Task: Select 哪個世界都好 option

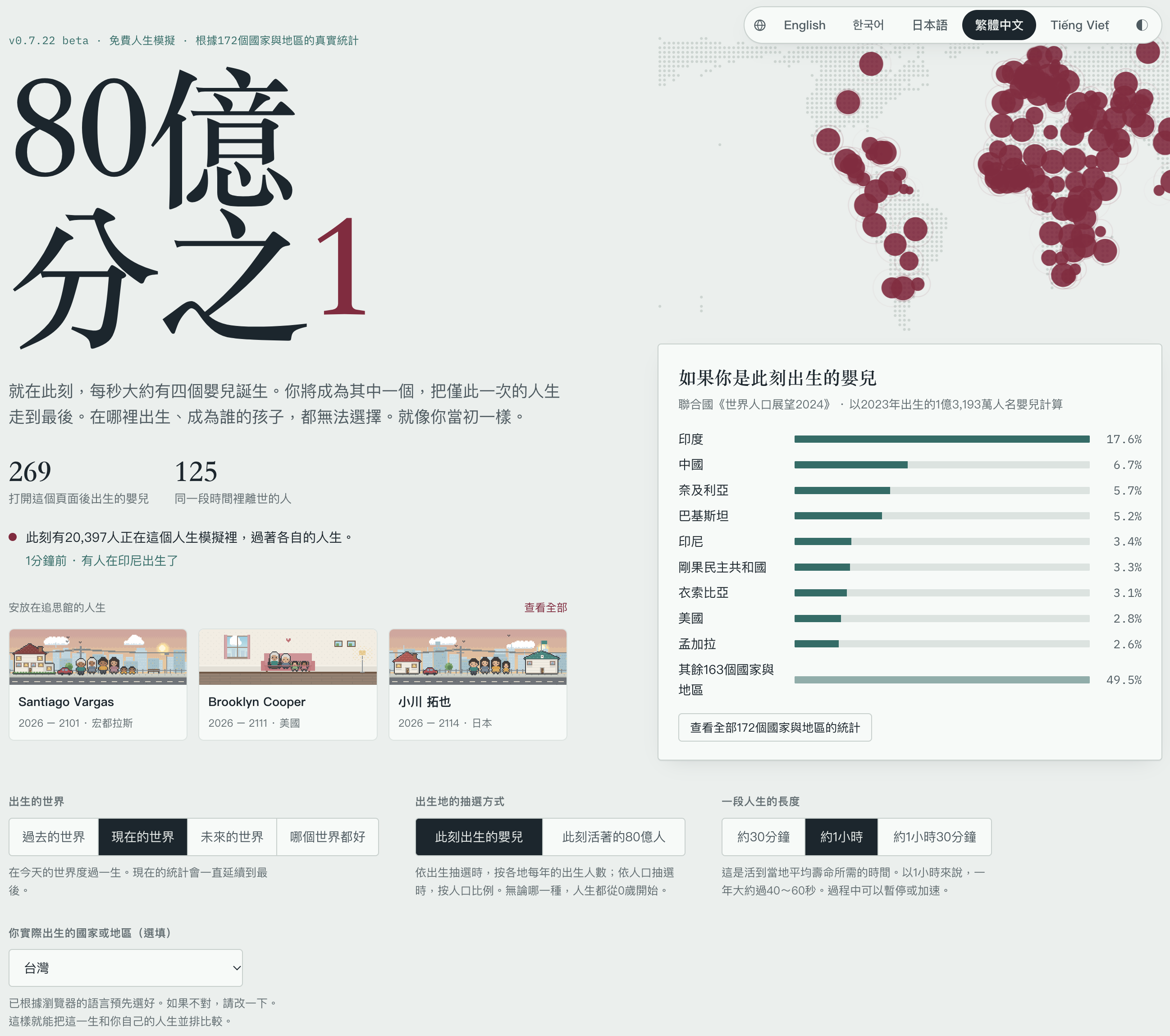Action: (x=327, y=837)
